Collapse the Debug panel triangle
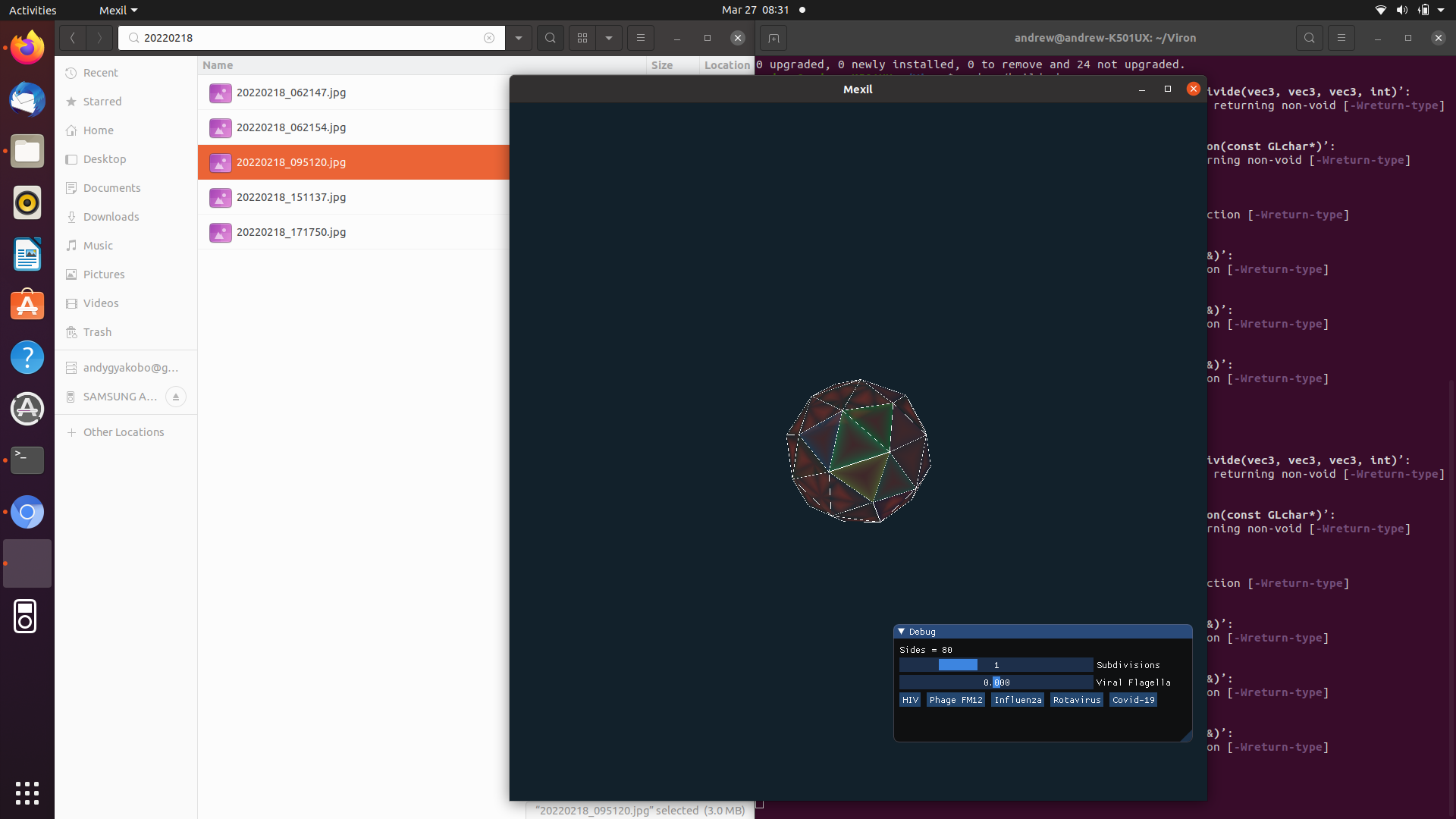This screenshot has height=819, width=1456. pyautogui.click(x=902, y=632)
